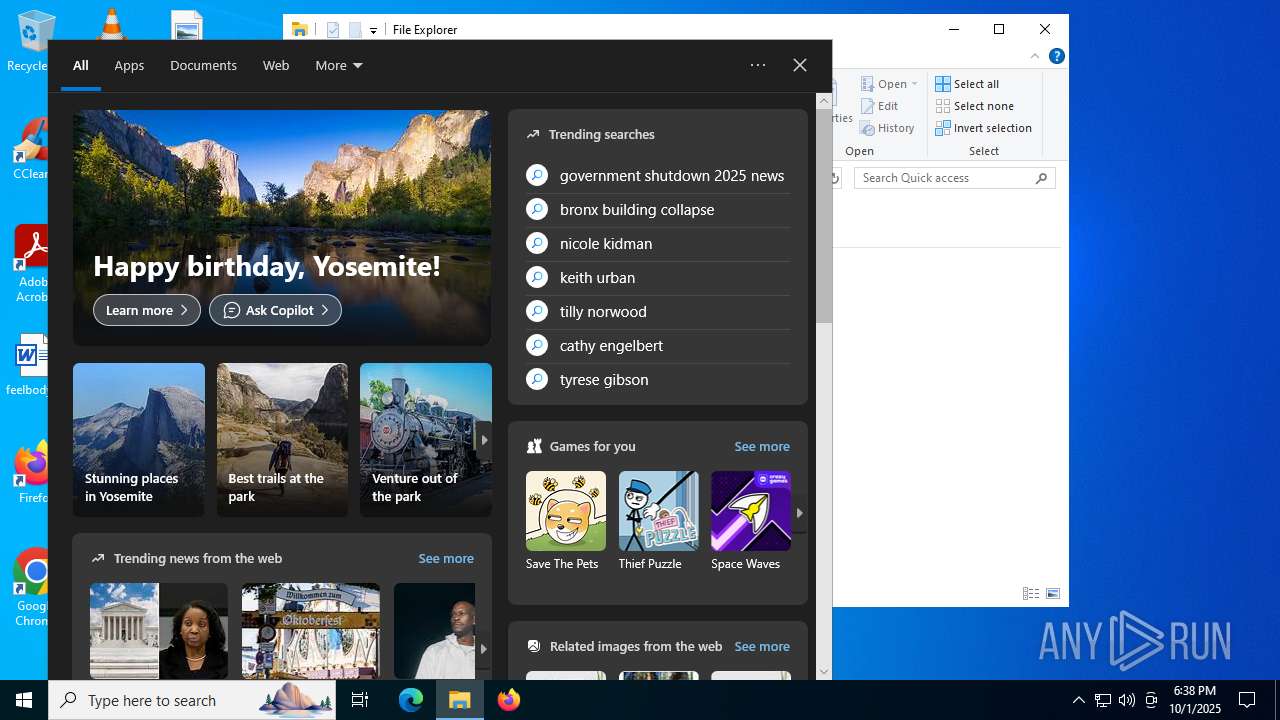The width and height of the screenshot is (1280, 720).
Task: Click search icon beside nicole kidman
Action: (x=537, y=243)
